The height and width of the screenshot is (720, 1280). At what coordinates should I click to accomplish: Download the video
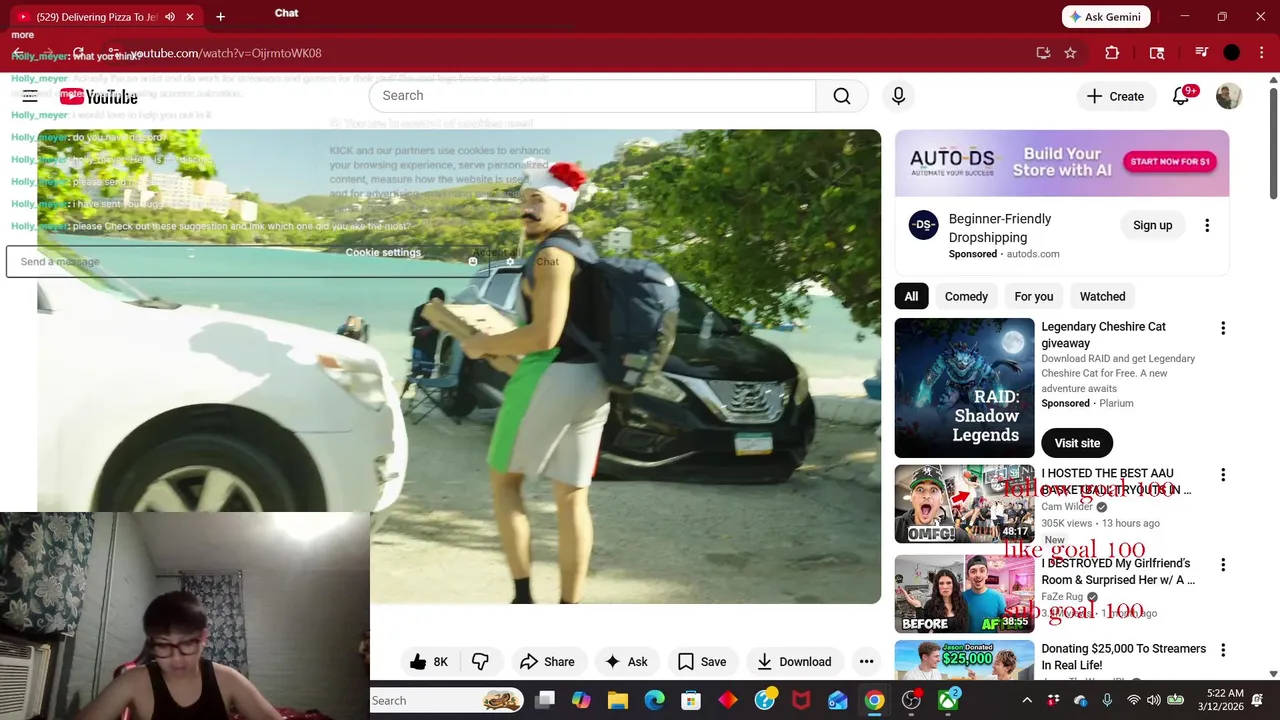pos(795,662)
